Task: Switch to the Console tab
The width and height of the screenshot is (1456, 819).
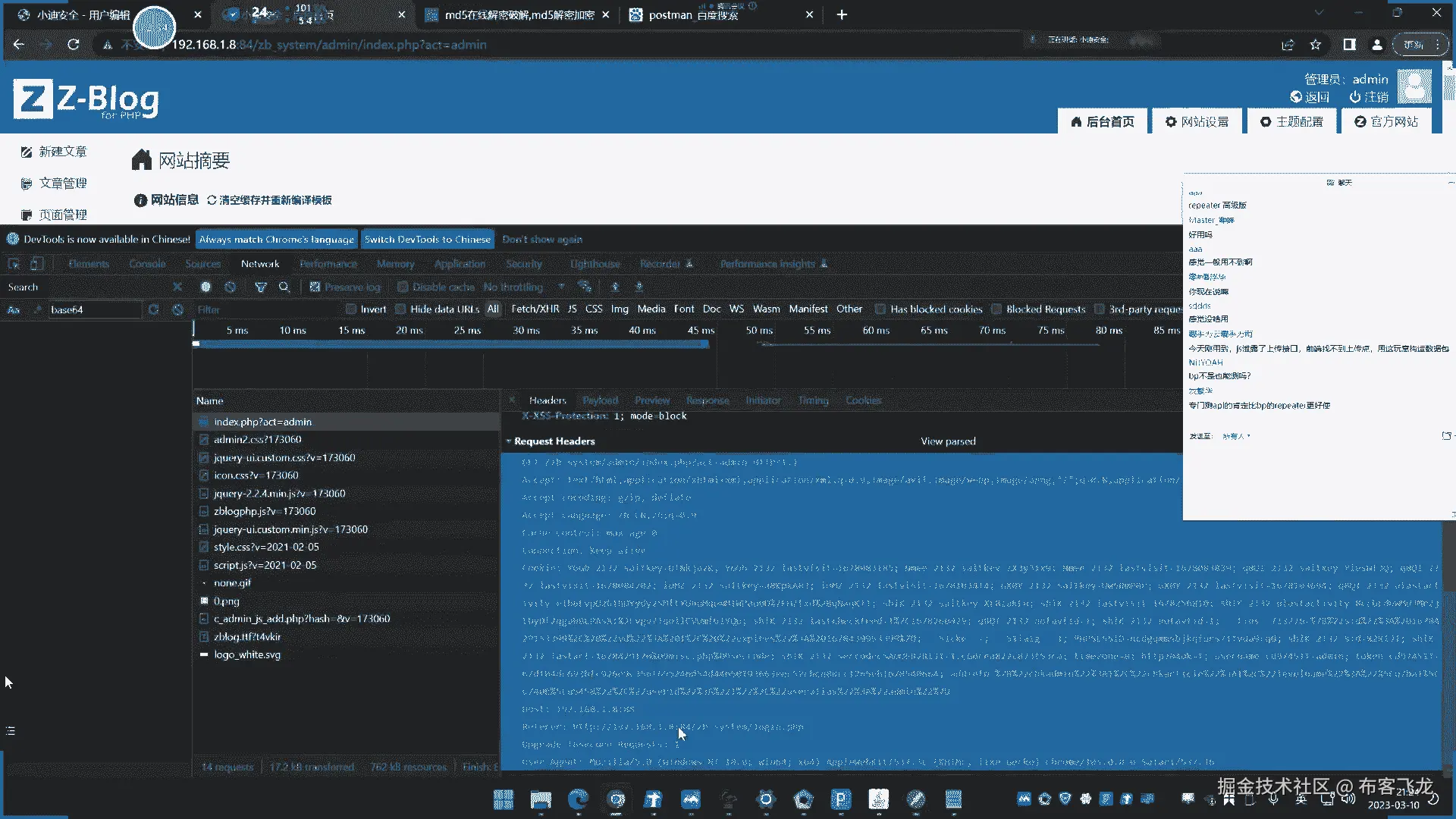Action: point(147,264)
